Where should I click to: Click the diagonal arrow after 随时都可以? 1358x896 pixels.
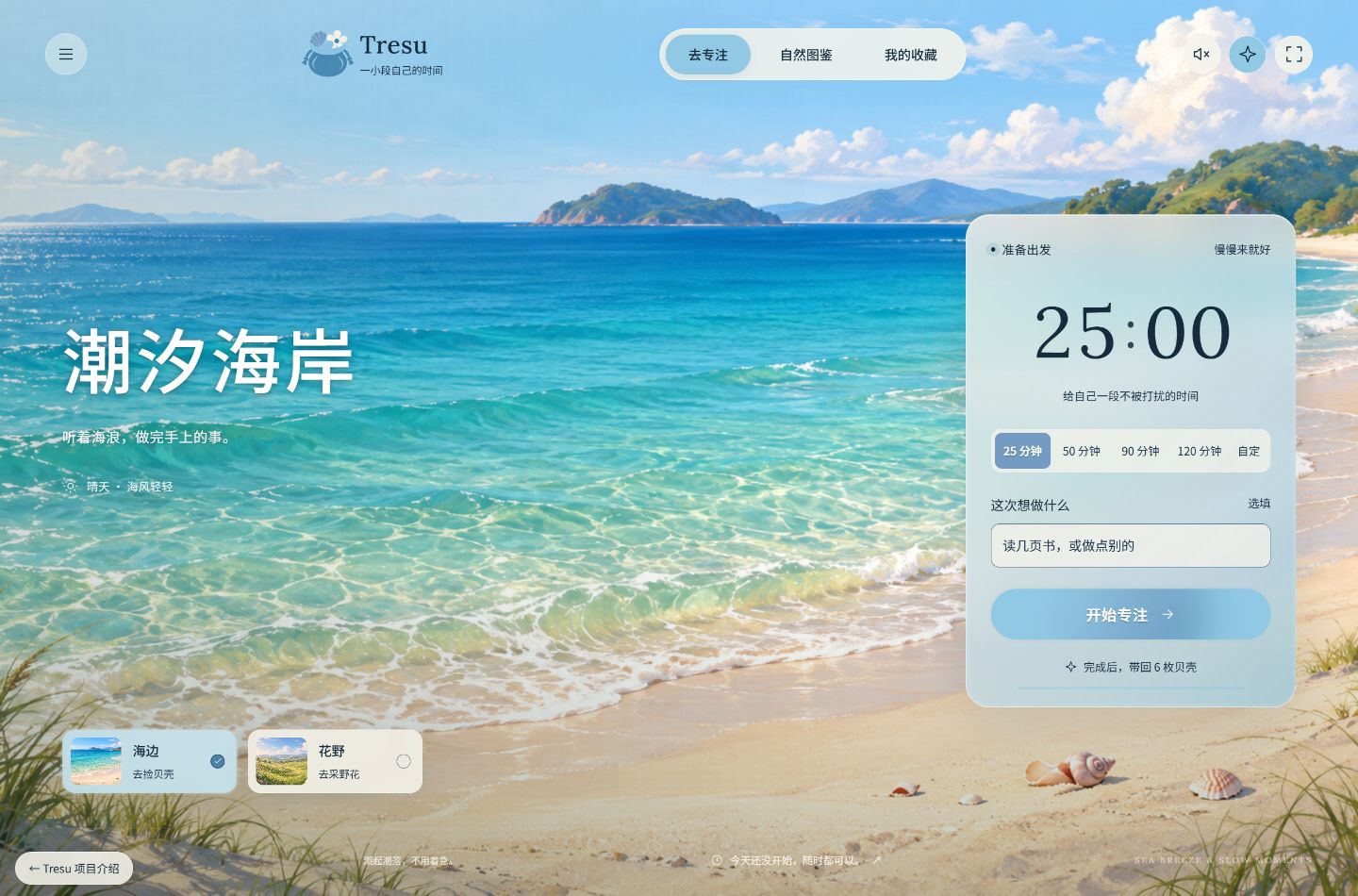876,860
